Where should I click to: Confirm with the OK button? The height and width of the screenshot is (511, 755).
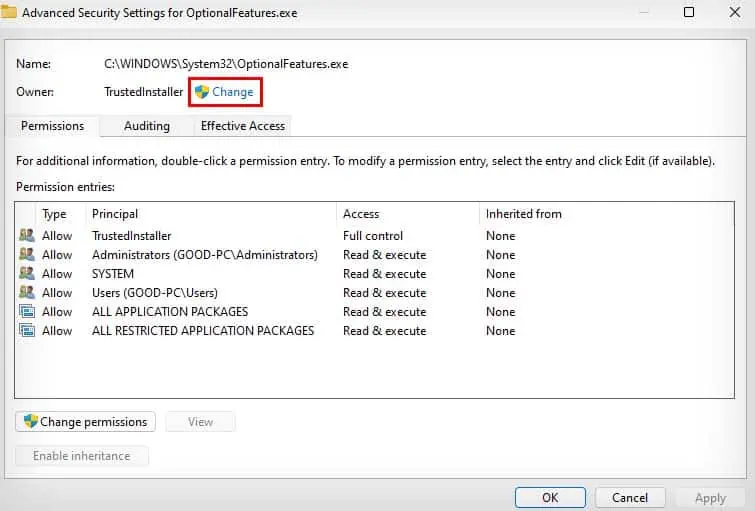[550, 498]
